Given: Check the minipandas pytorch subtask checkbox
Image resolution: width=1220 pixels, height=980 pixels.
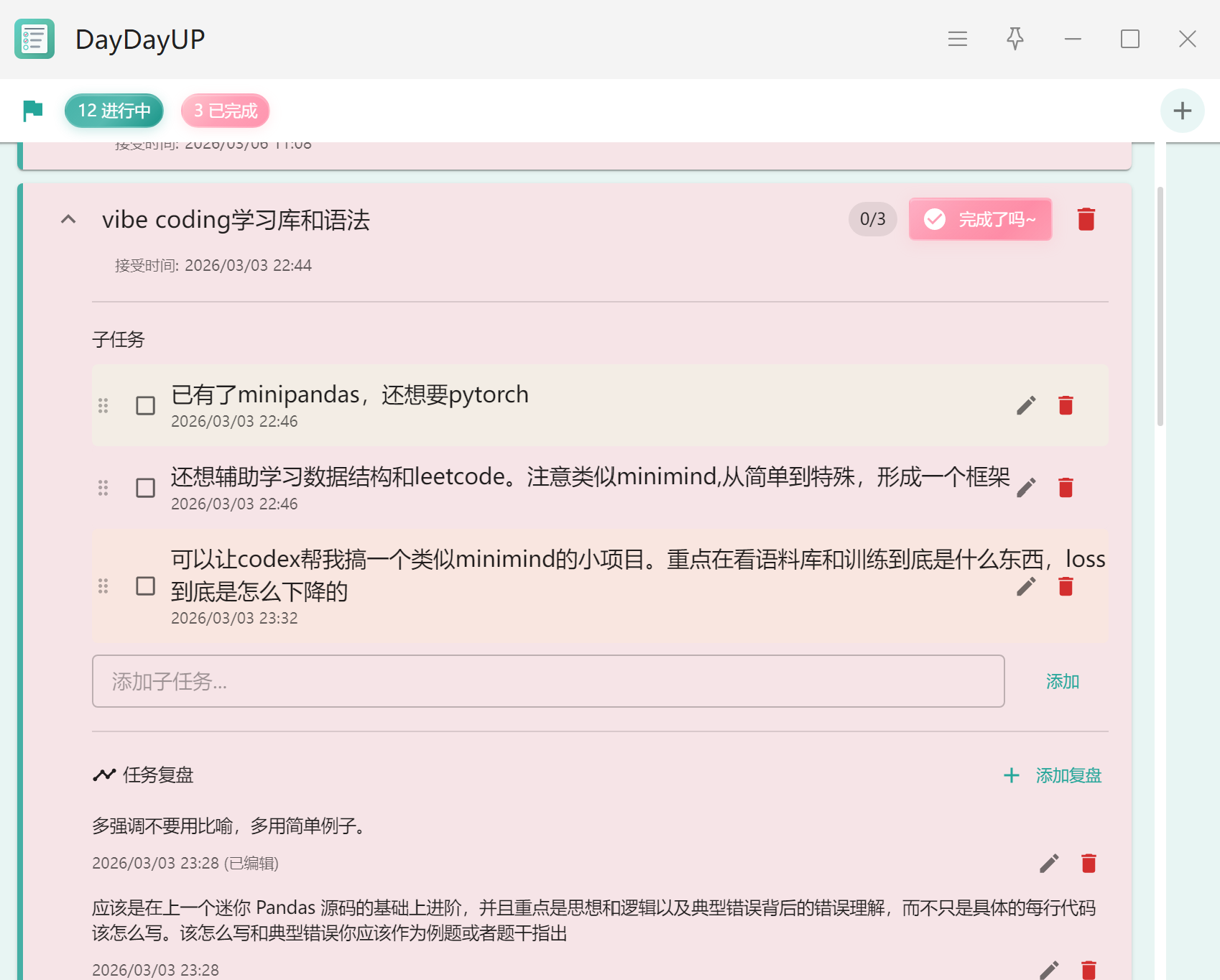Looking at the screenshot, I should [146, 406].
